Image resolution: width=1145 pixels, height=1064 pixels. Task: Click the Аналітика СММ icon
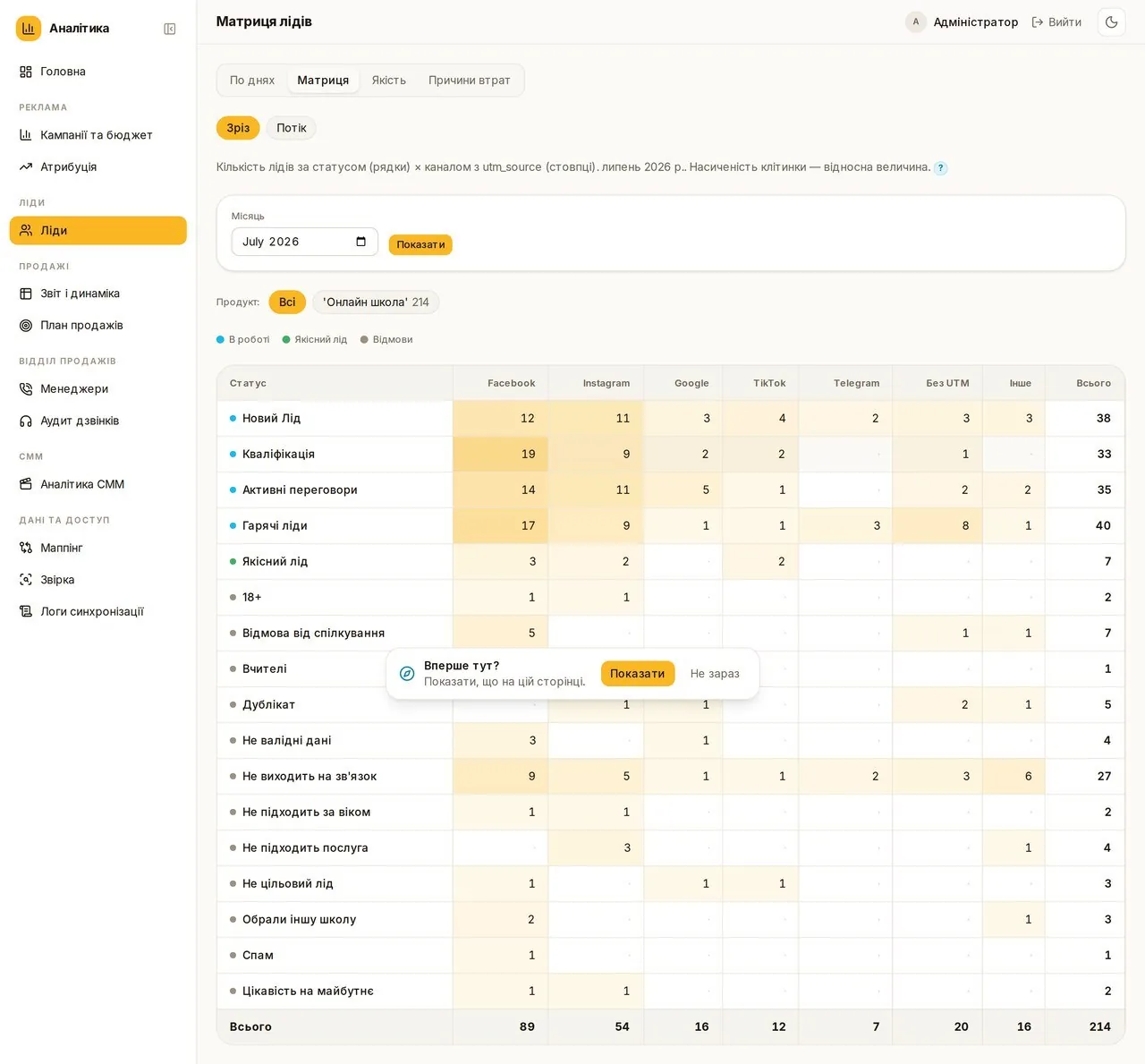point(26,484)
